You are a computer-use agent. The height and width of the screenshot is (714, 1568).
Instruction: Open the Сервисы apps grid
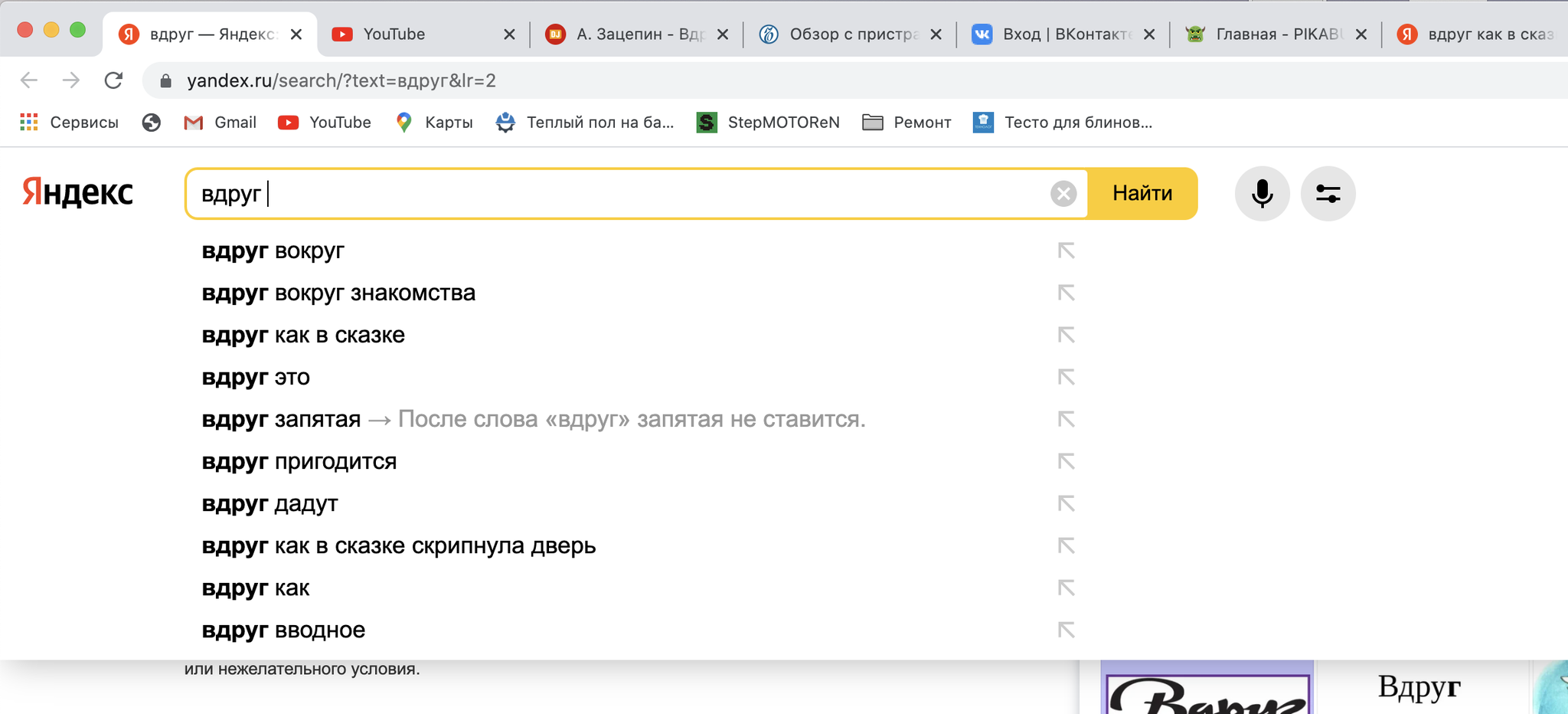(70, 123)
